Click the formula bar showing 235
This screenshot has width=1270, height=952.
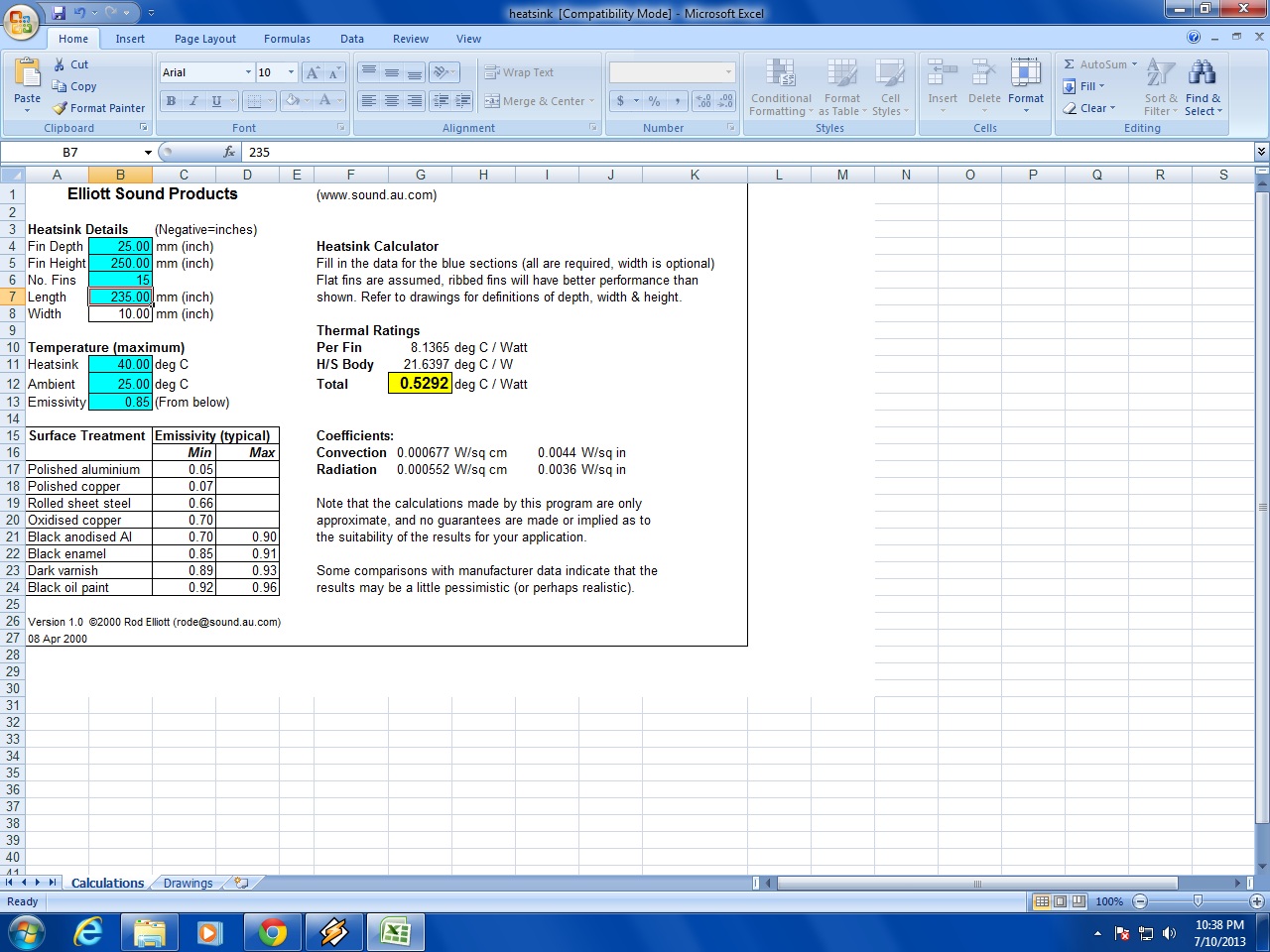click(749, 152)
